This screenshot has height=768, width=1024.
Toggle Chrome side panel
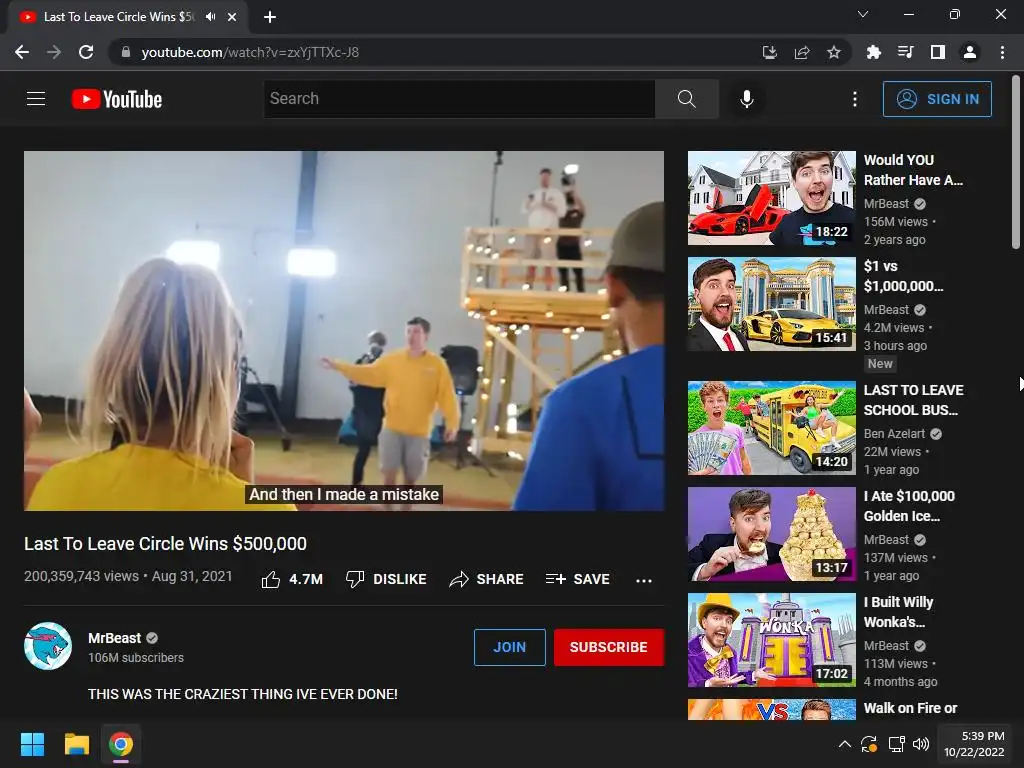(x=938, y=52)
